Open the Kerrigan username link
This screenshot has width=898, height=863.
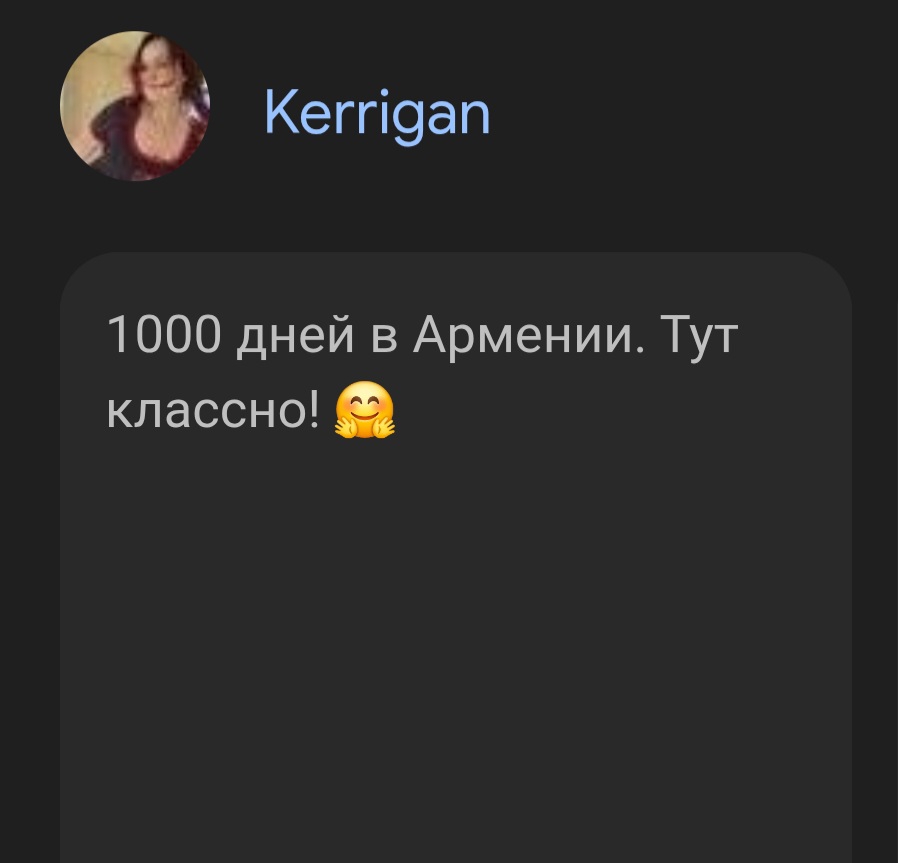pos(377,115)
